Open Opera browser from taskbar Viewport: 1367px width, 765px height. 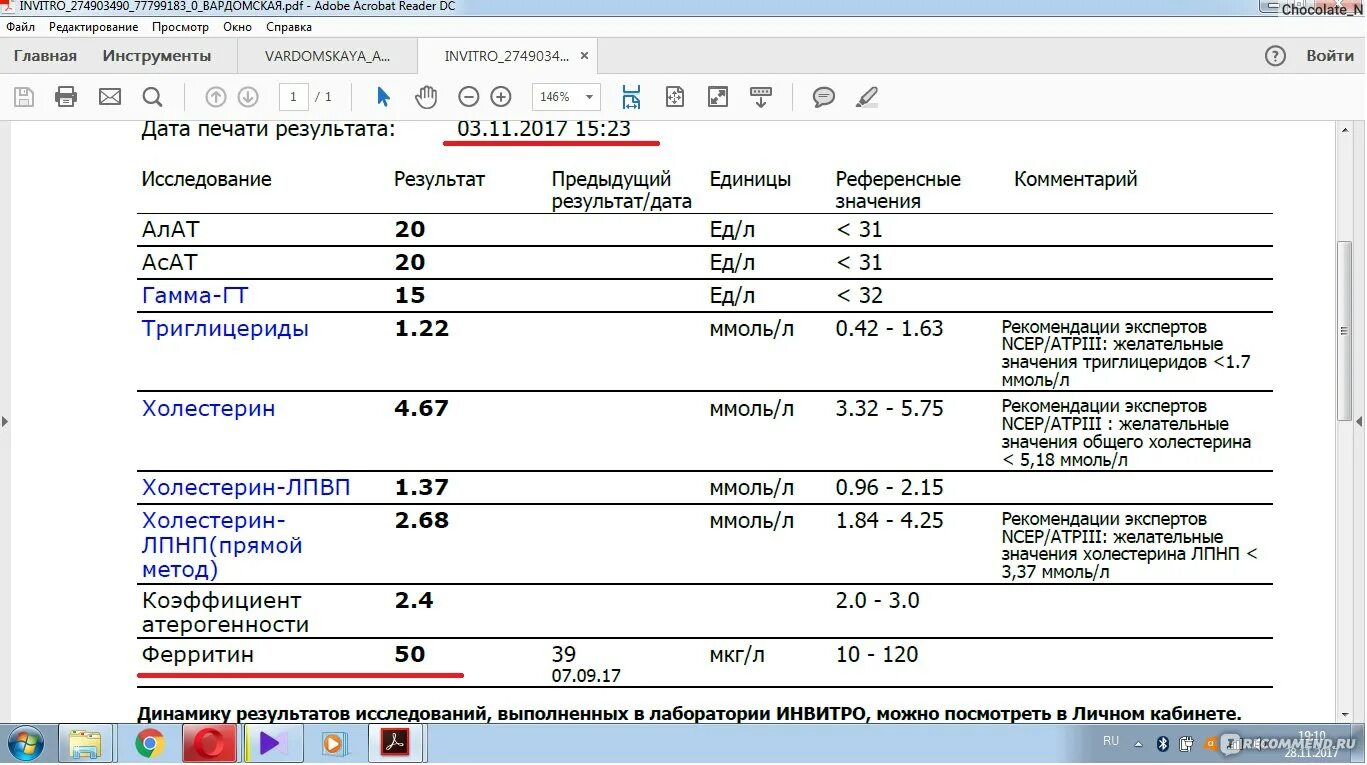[x=209, y=744]
